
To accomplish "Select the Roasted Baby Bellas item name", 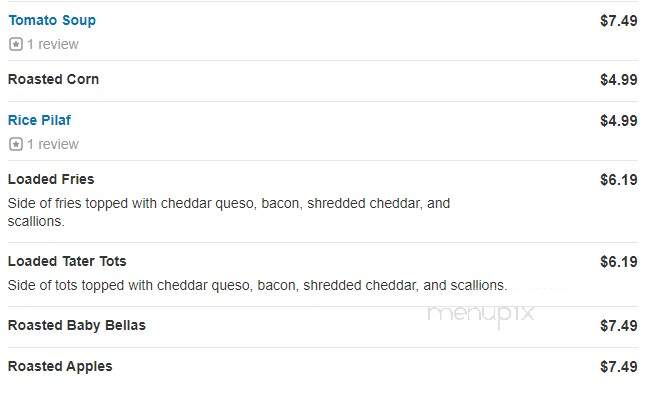I will coord(77,325).
